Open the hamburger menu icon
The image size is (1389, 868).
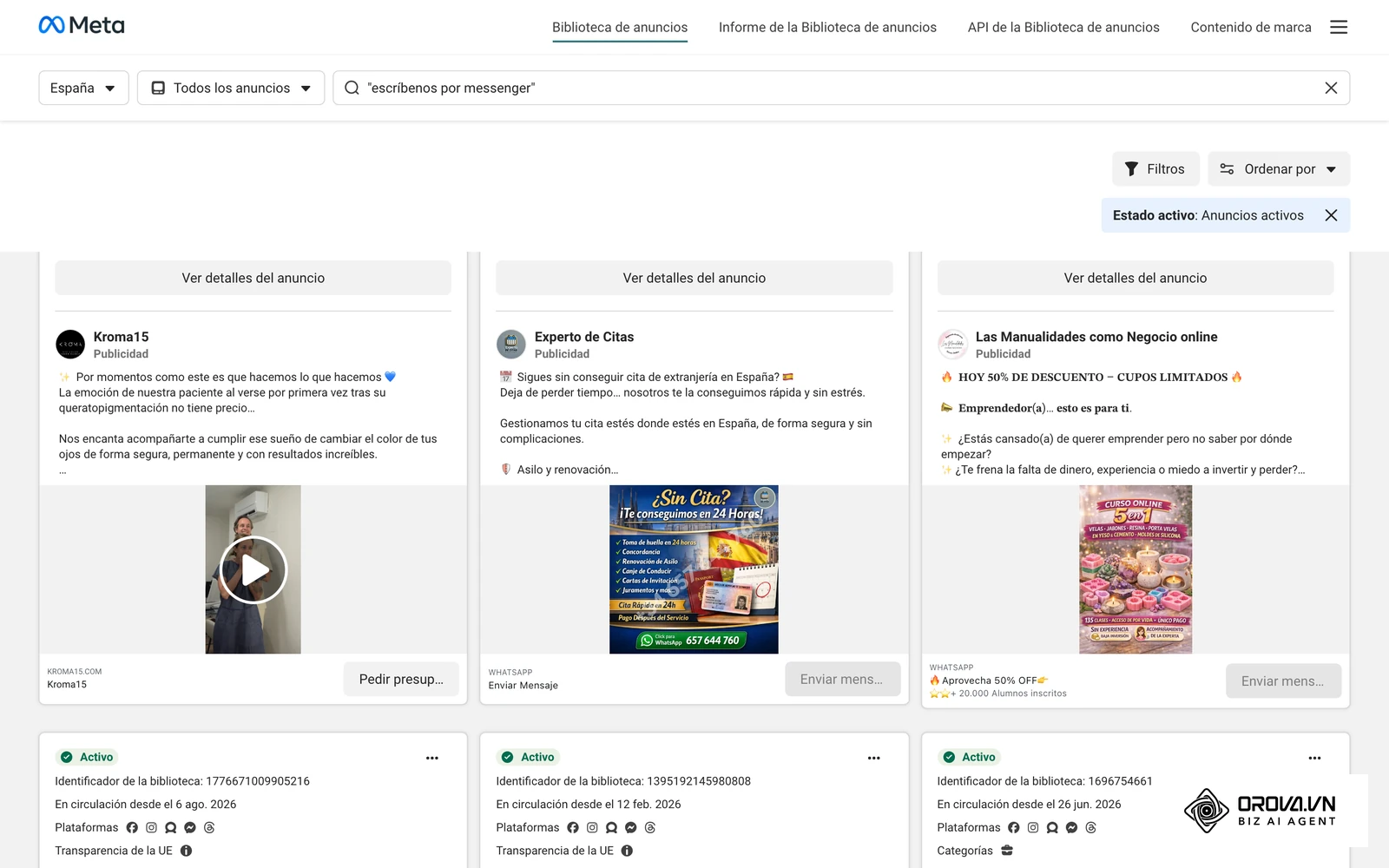[1339, 27]
